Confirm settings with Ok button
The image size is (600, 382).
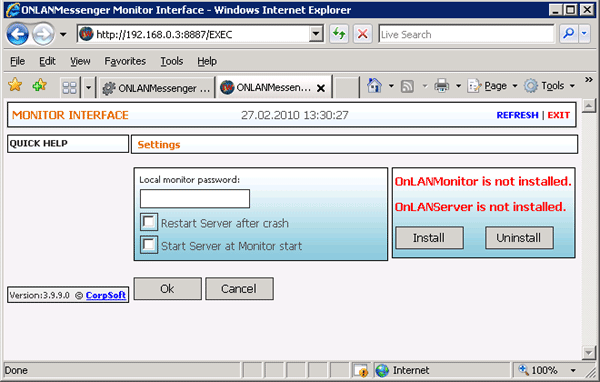click(168, 289)
